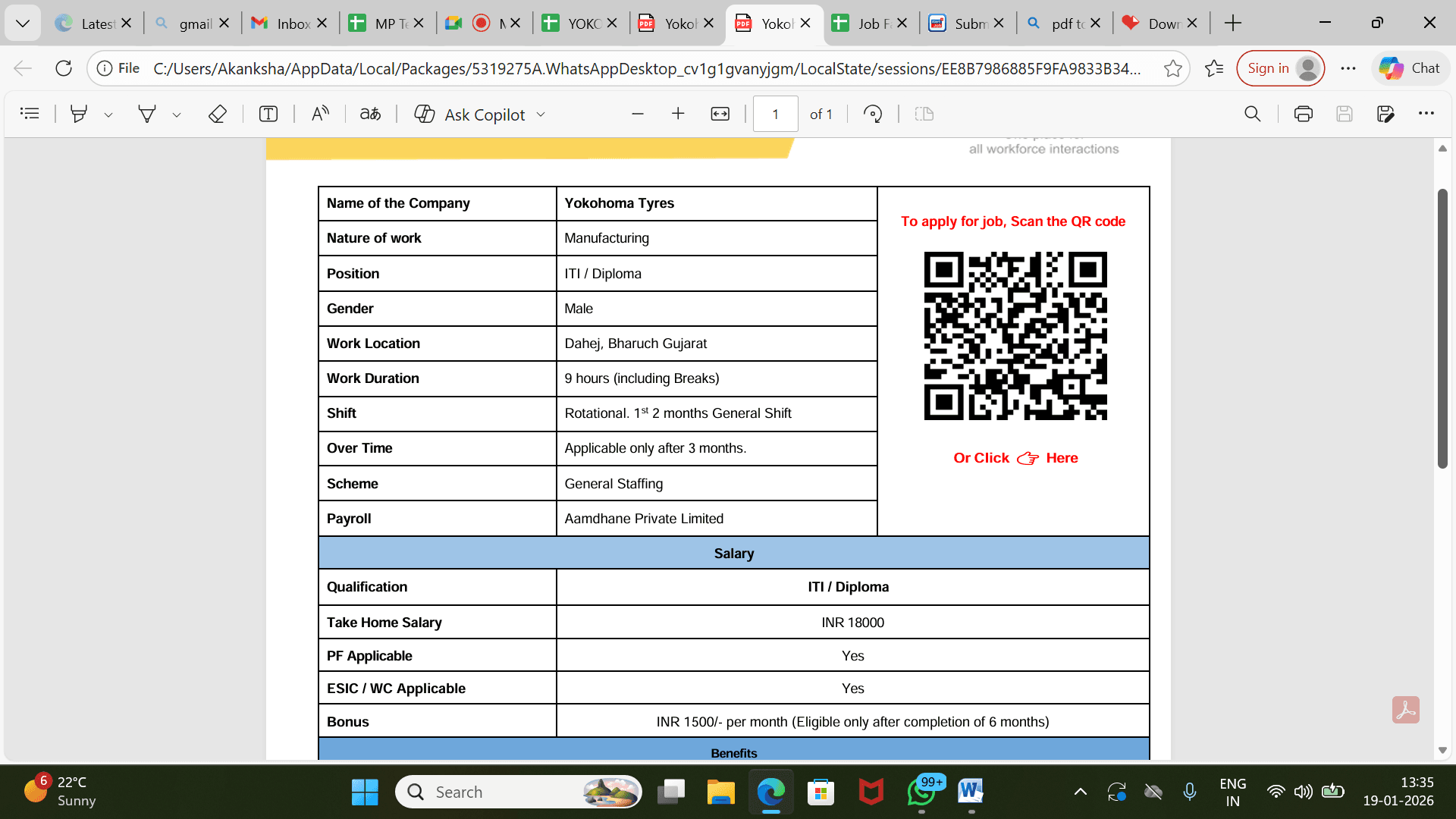Open find-in-PDF search magnifier
1456x819 pixels.
(1253, 114)
